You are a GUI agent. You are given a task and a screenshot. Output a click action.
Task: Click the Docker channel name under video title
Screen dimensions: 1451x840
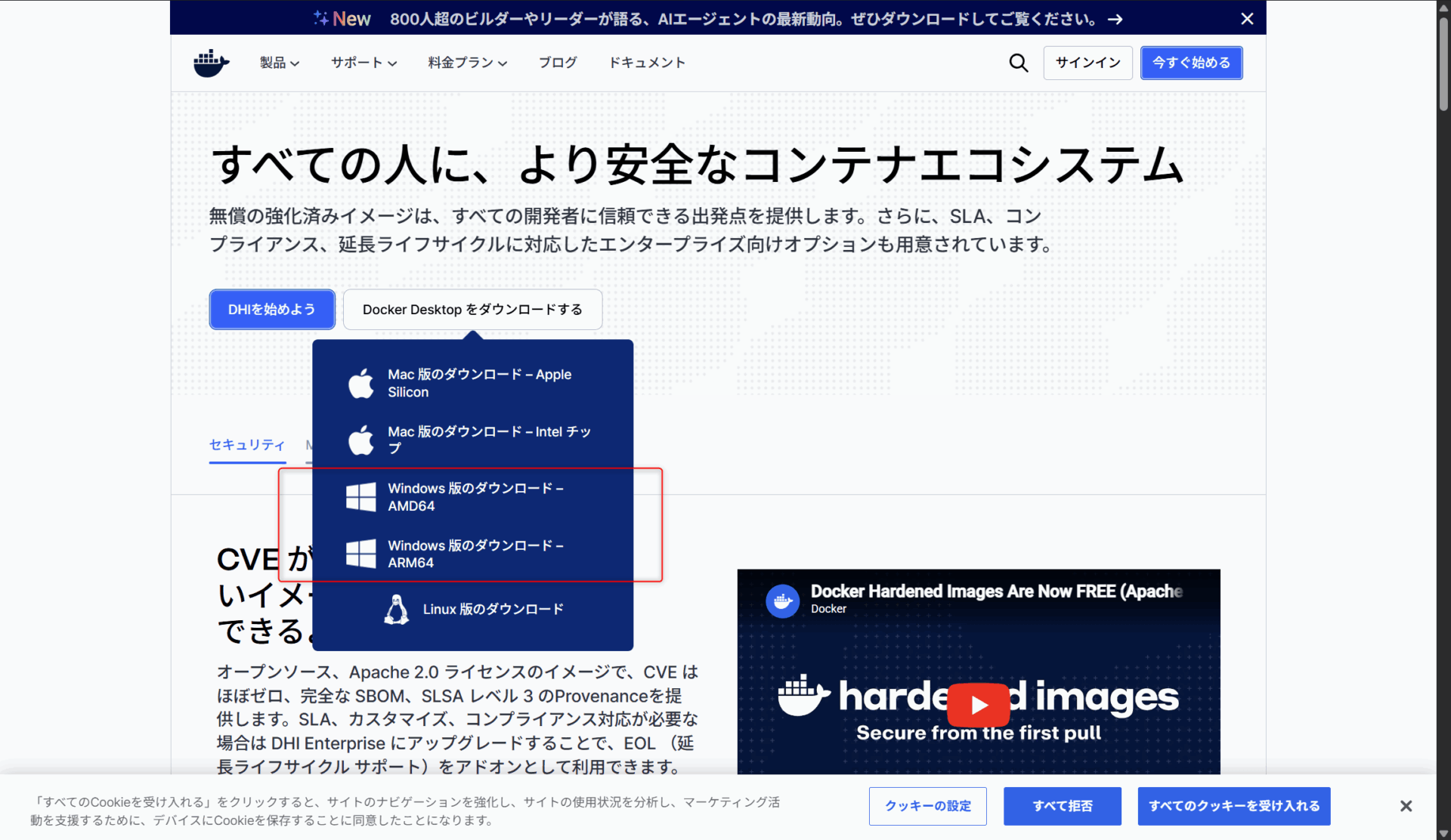tap(828, 609)
